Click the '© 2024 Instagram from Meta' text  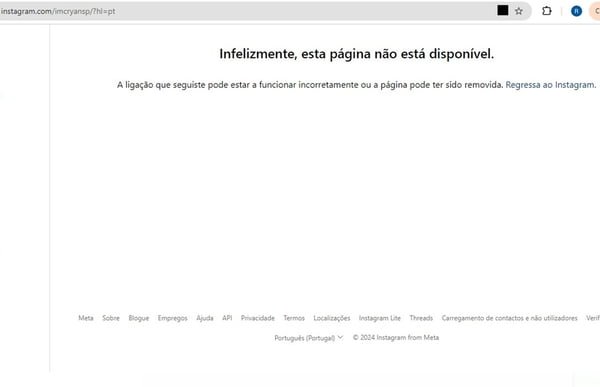pyautogui.click(x=396, y=337)
